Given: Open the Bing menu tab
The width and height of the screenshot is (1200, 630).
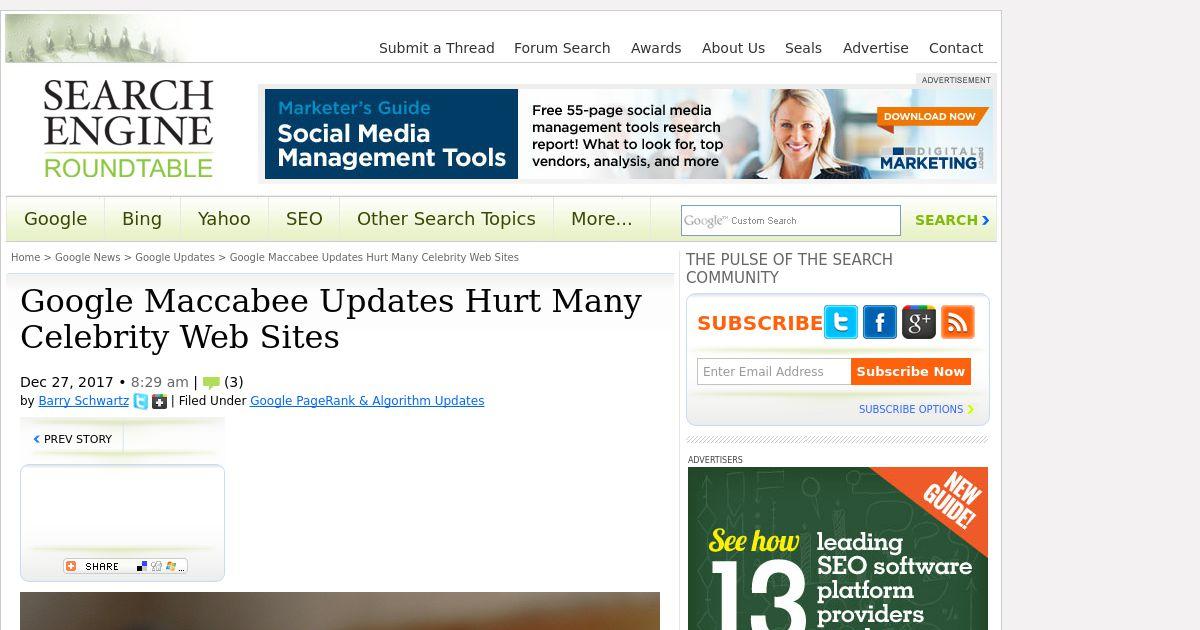Looking at the screenshot, I should pos(142,219).
